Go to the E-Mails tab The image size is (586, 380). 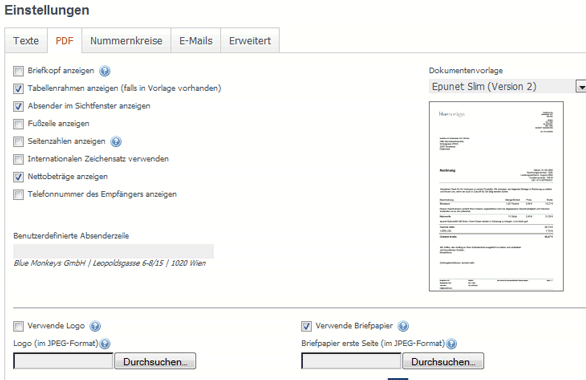[x=196, y=40]
